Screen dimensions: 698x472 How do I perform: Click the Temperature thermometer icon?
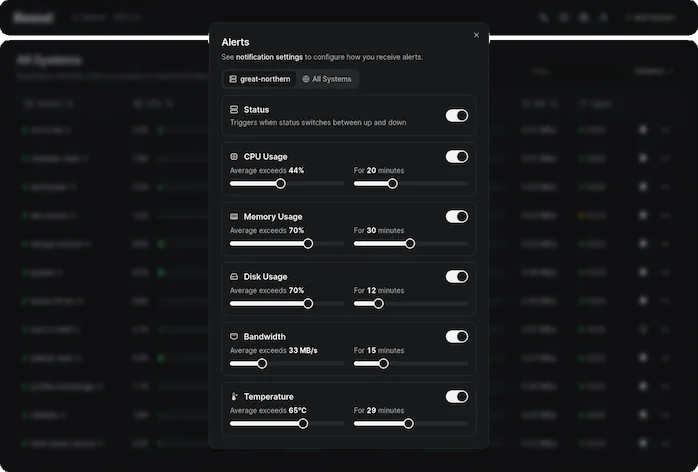(234, 397)
